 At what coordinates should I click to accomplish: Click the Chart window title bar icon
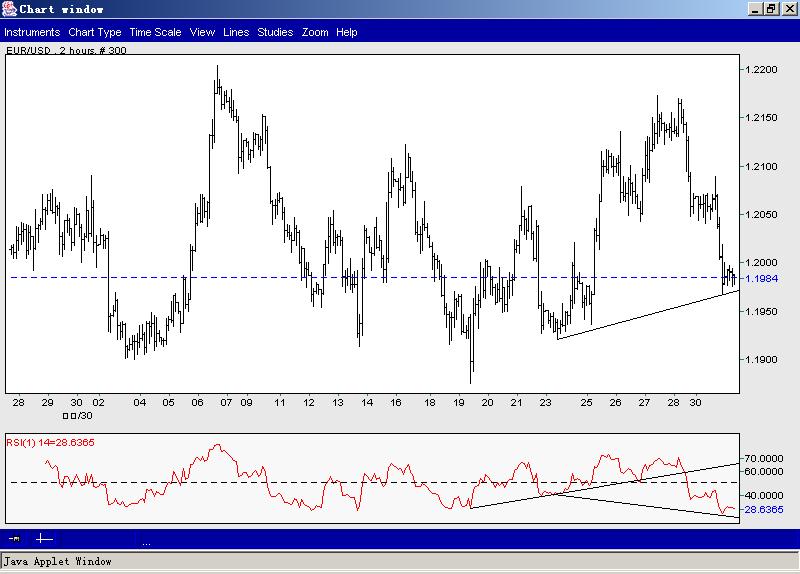pos(9,9)
